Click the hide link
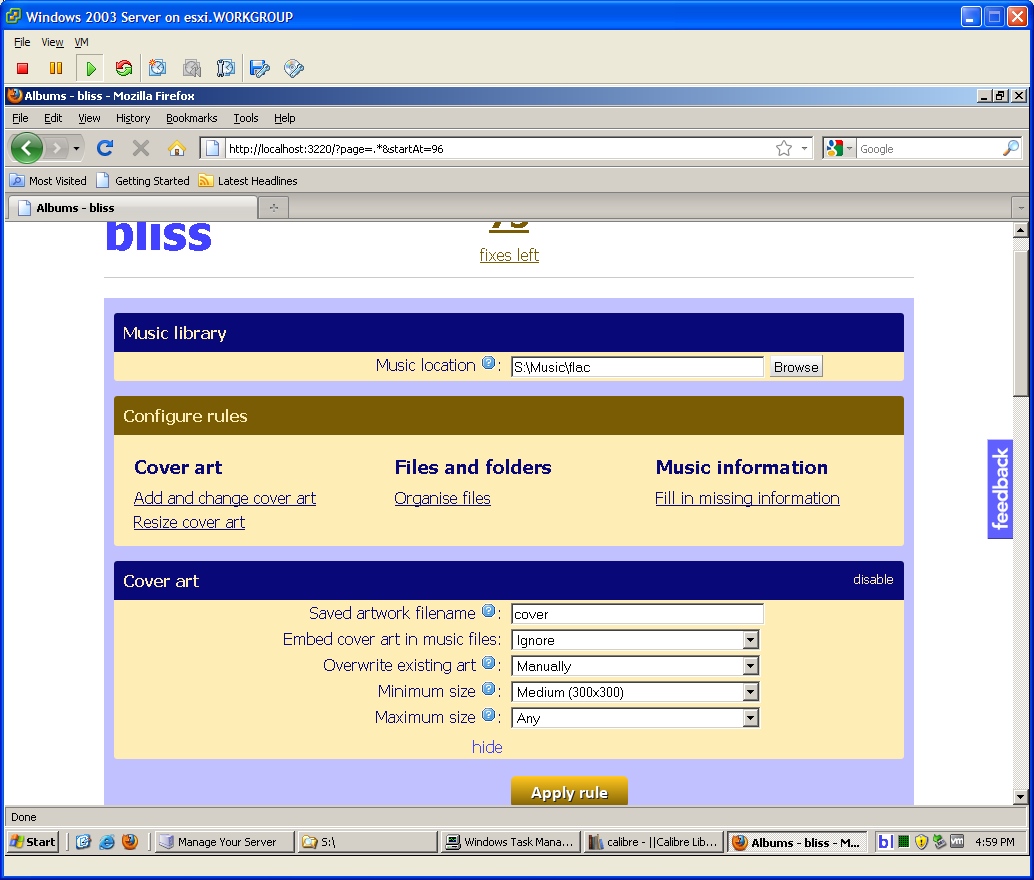 pyautogui.click(x=487, y=747)
